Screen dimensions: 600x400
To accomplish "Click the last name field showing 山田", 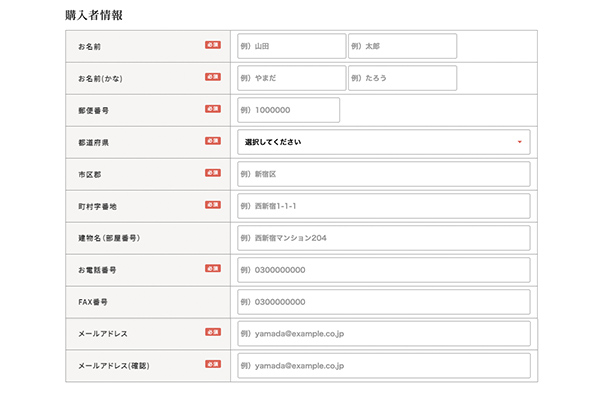I will click(x=291, y=46).
